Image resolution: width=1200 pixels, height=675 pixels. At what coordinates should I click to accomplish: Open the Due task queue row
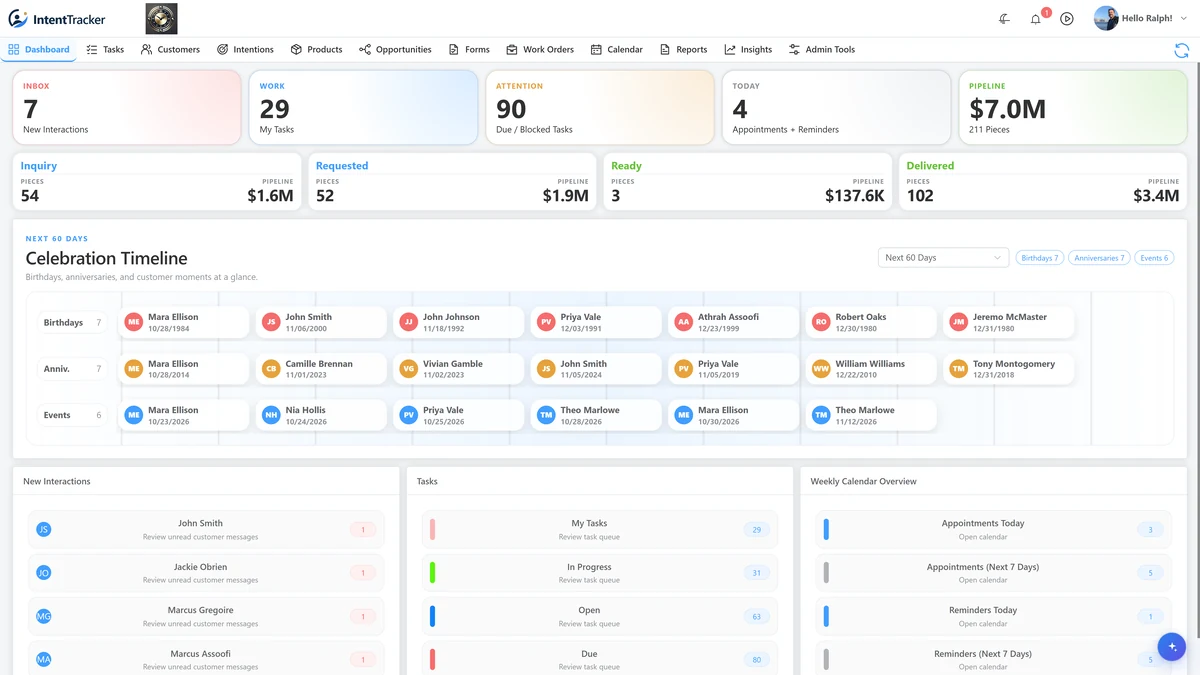[x=600, y=660]
